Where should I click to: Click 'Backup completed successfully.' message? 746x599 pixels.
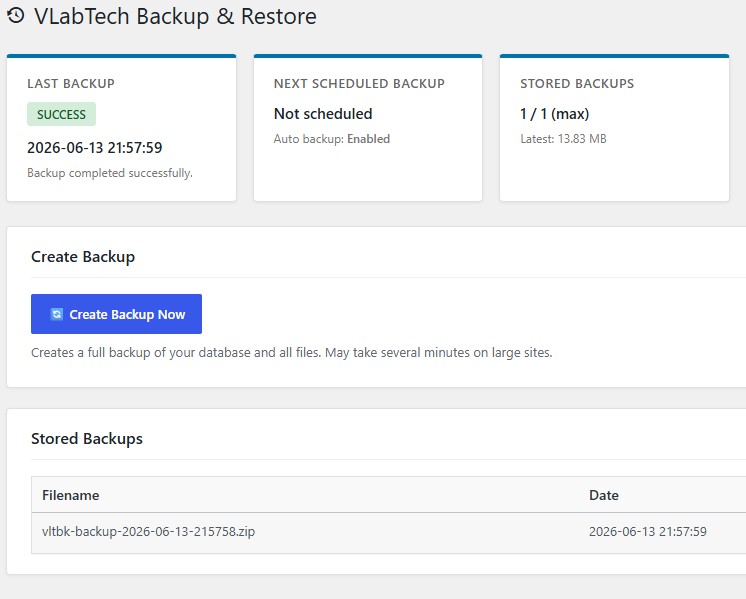pos(110,173)
